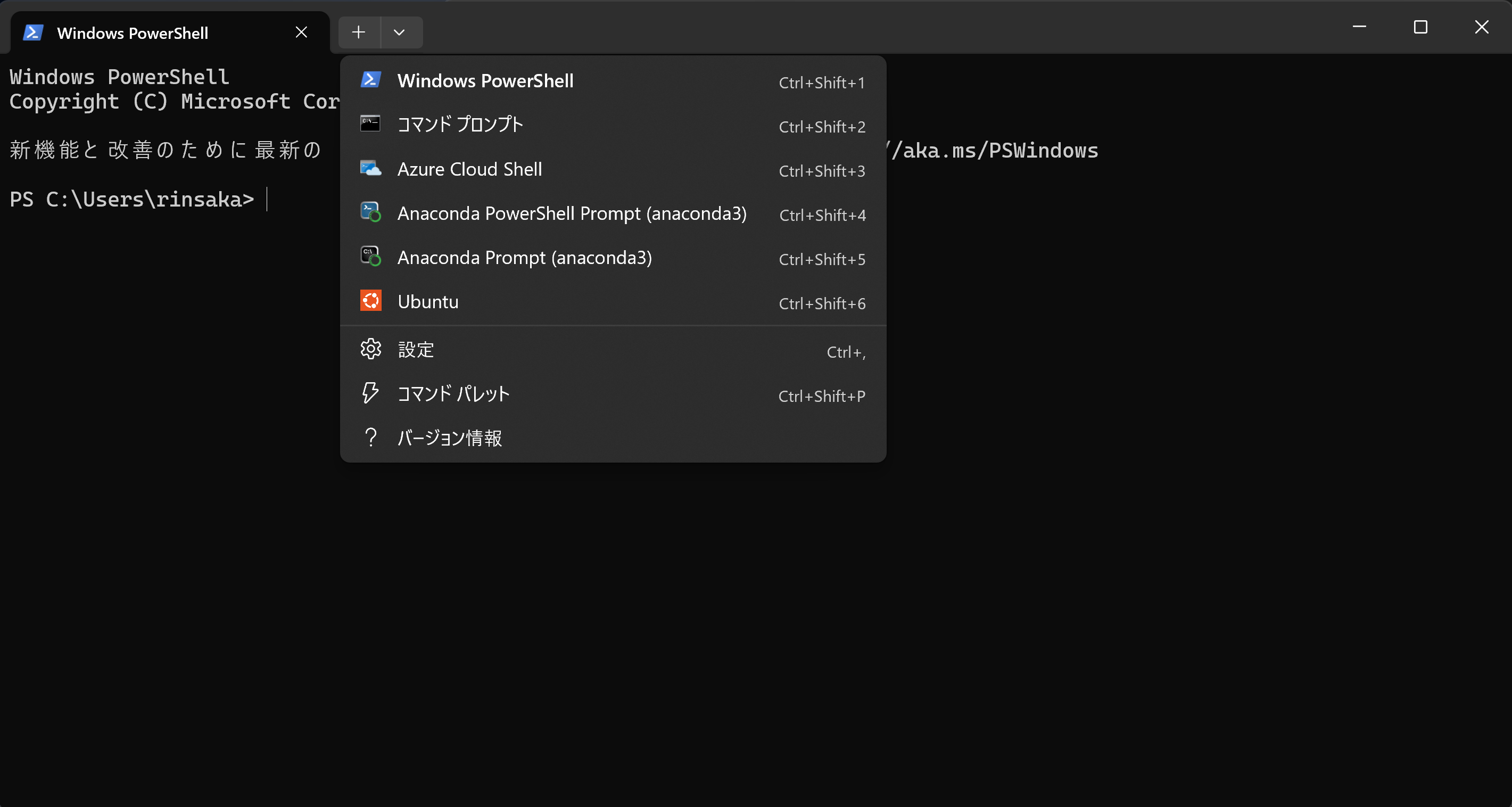Click the version info question mark icon
This screenshot has width=1512, height=807.
(370, 438)
